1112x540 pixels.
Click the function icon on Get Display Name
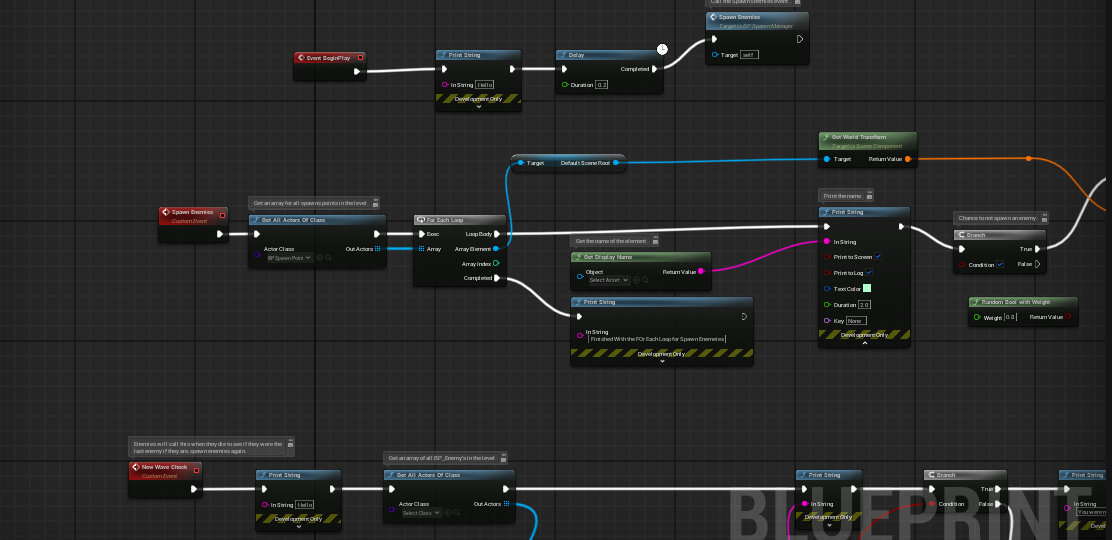point(578,258)
